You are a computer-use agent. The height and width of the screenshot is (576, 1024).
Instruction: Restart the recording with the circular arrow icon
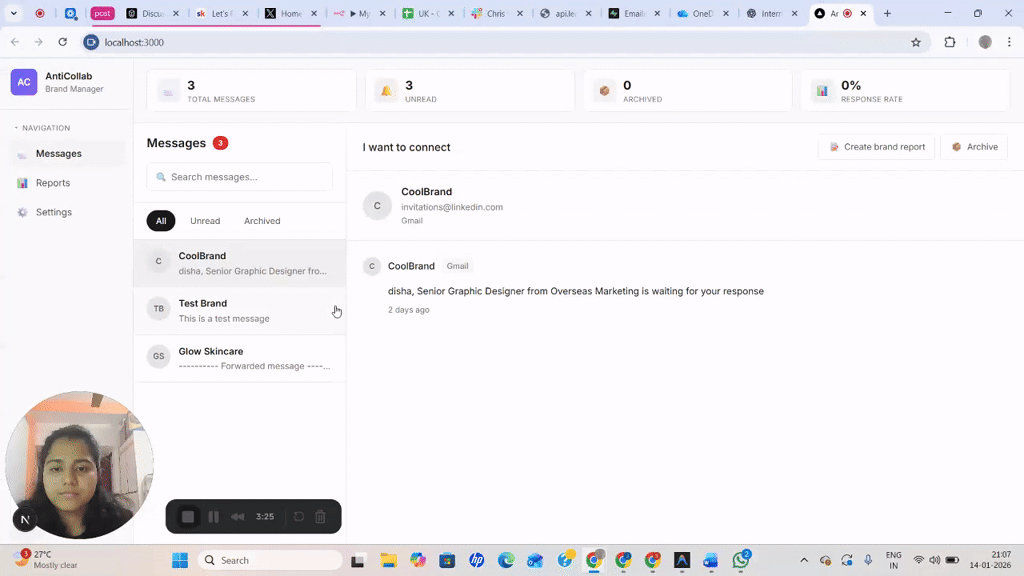point(298,516)
